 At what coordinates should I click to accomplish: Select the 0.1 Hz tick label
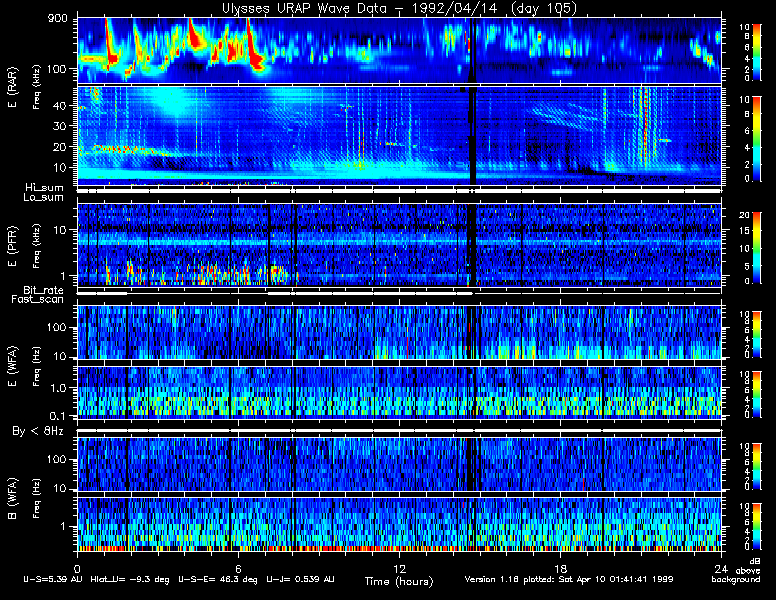click(x=58, y=416)
